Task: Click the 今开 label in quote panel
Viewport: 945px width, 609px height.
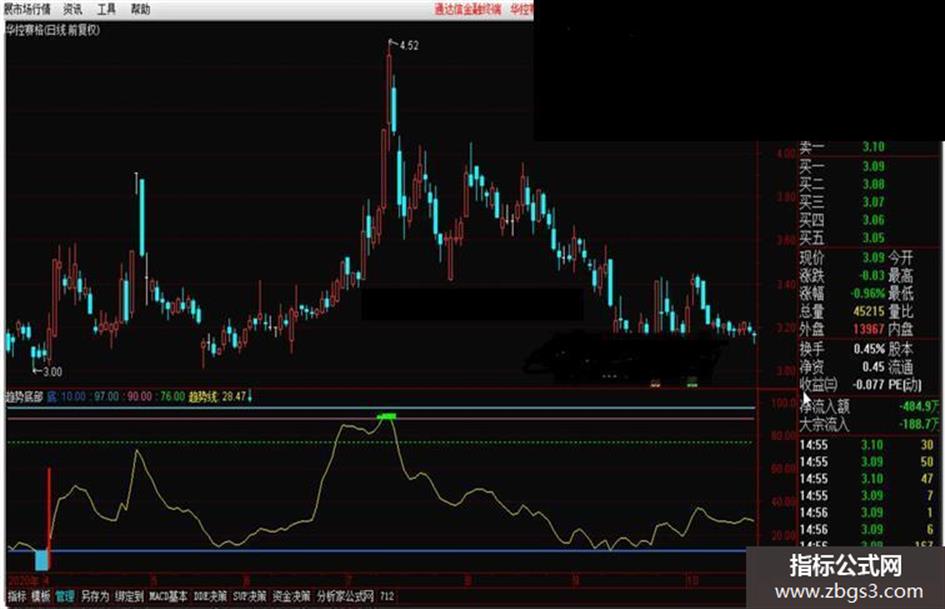Action: 901,257
